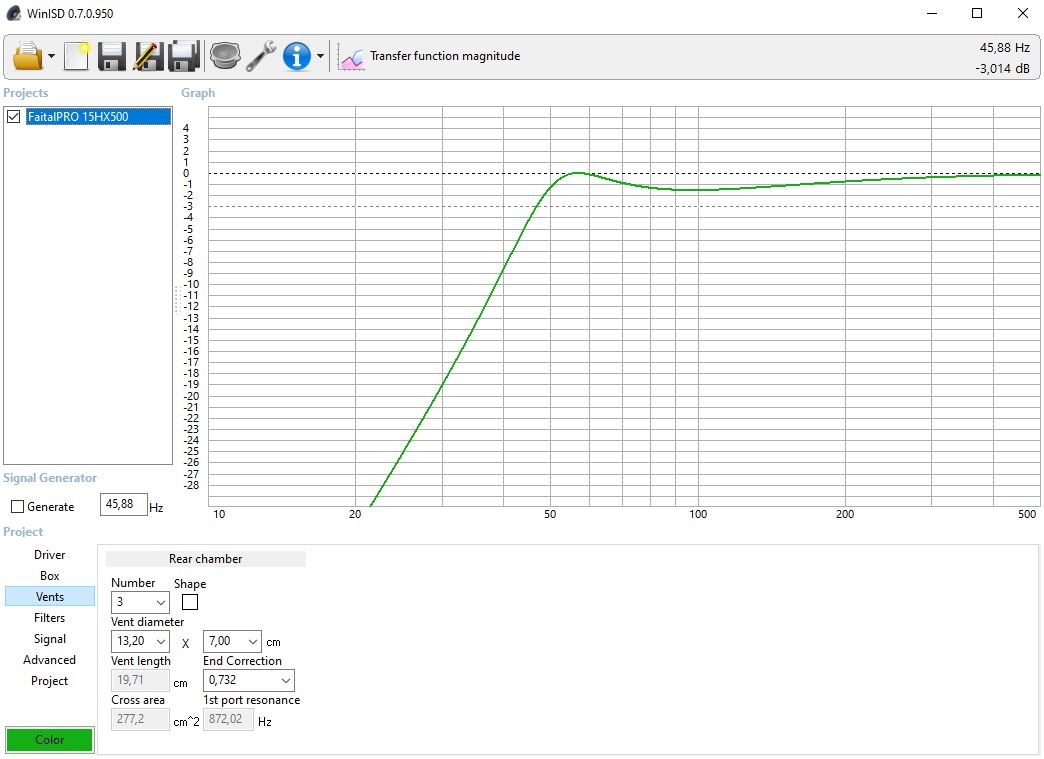Minimize the WinISD window

[x=932, y=13]
